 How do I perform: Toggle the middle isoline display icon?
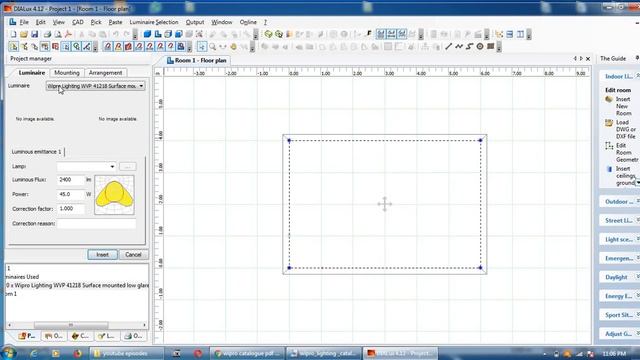(x=391, y=34)
